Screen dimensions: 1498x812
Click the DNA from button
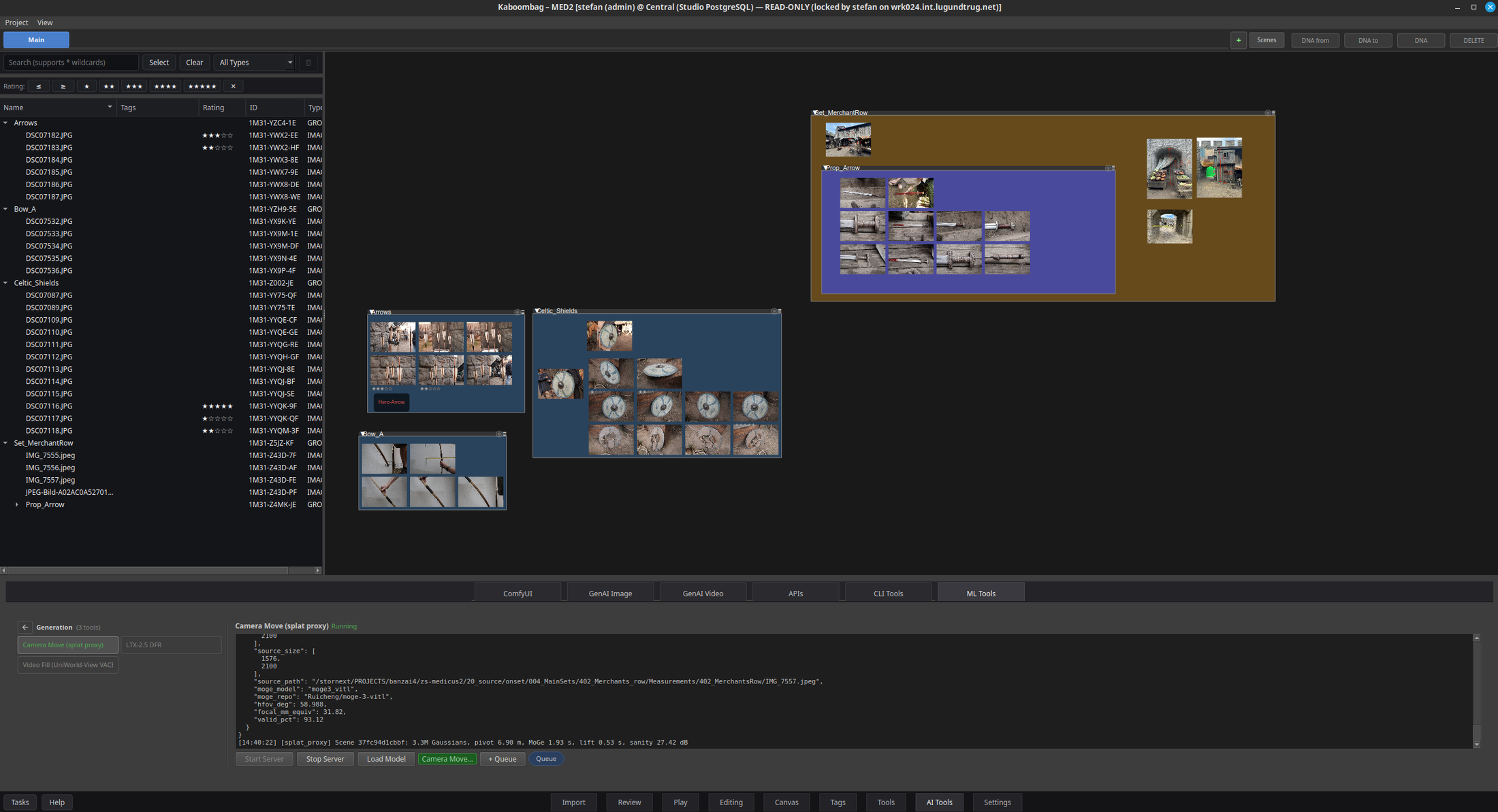tap(1315, 40)
